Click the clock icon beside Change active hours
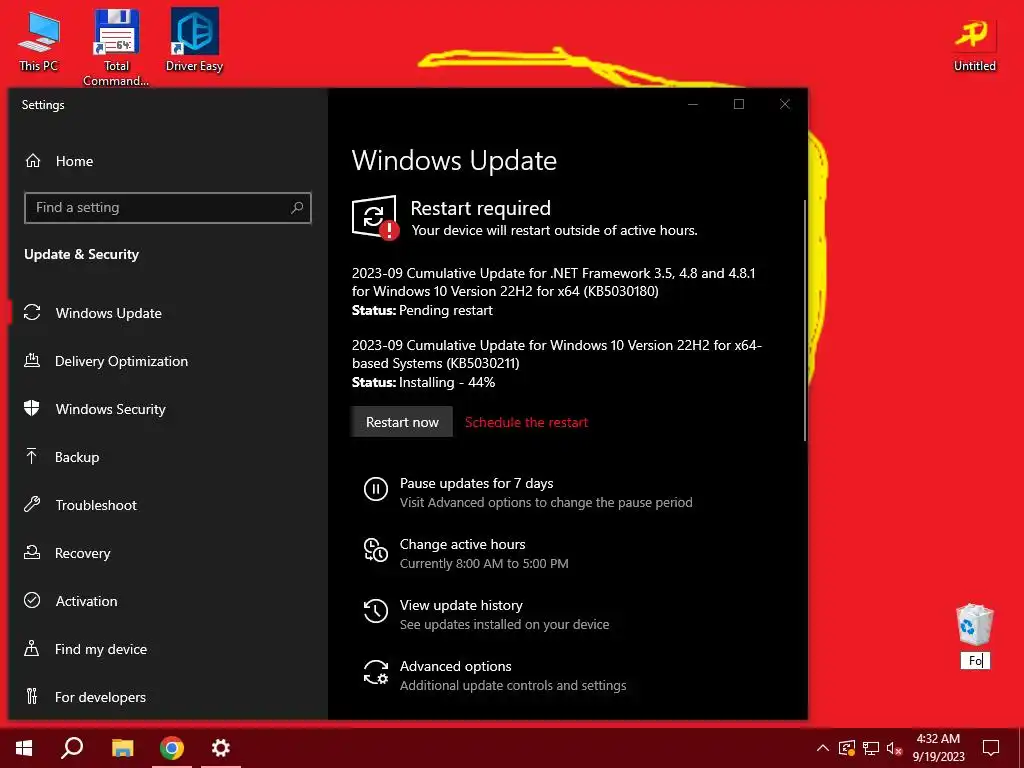 tap(376, 550)
